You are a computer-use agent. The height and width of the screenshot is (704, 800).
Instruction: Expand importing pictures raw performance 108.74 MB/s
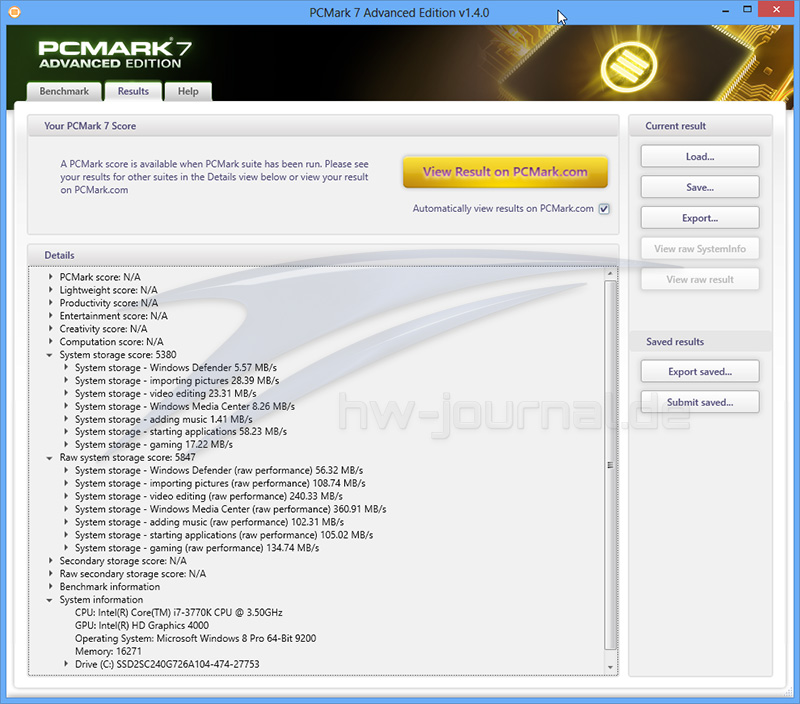point(66,483)
